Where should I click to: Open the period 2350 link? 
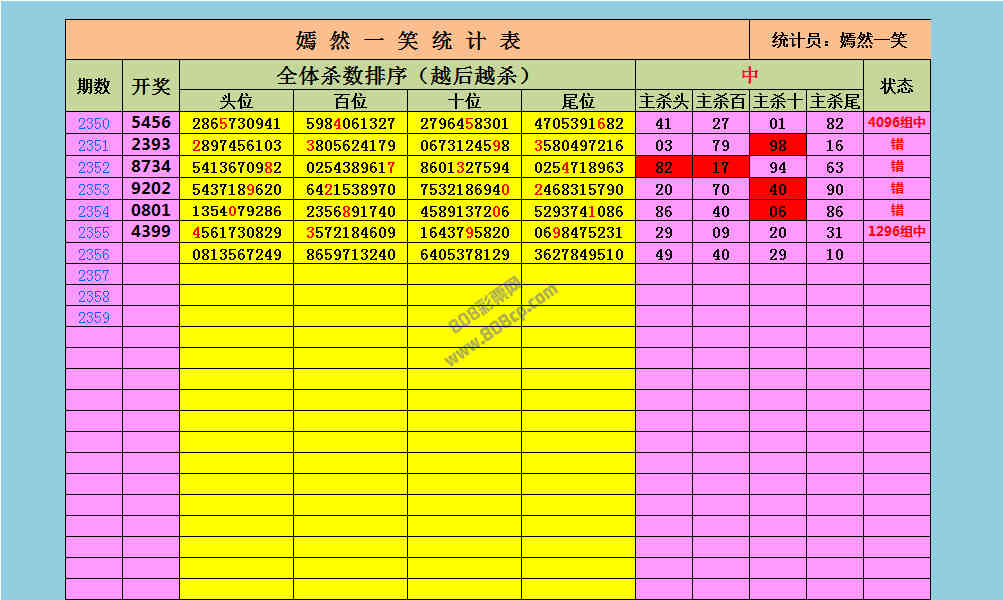point(94,124)
